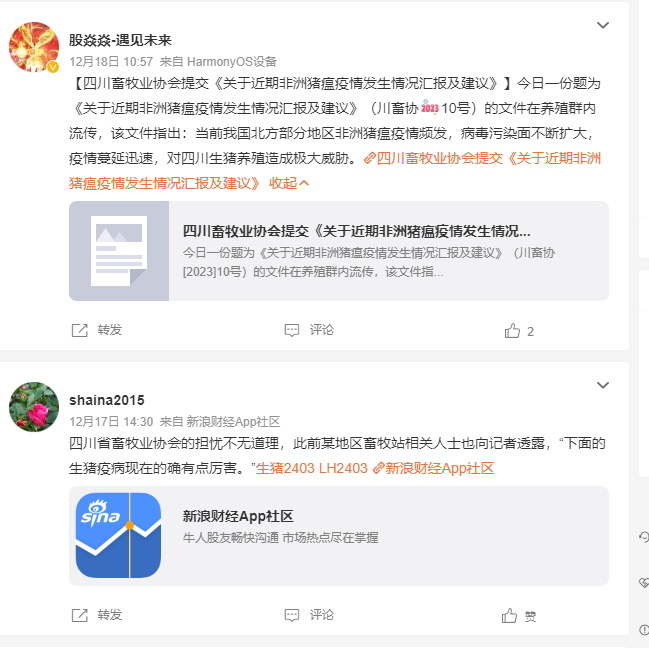Open shaina2015's rose avatar

(34, 407)
